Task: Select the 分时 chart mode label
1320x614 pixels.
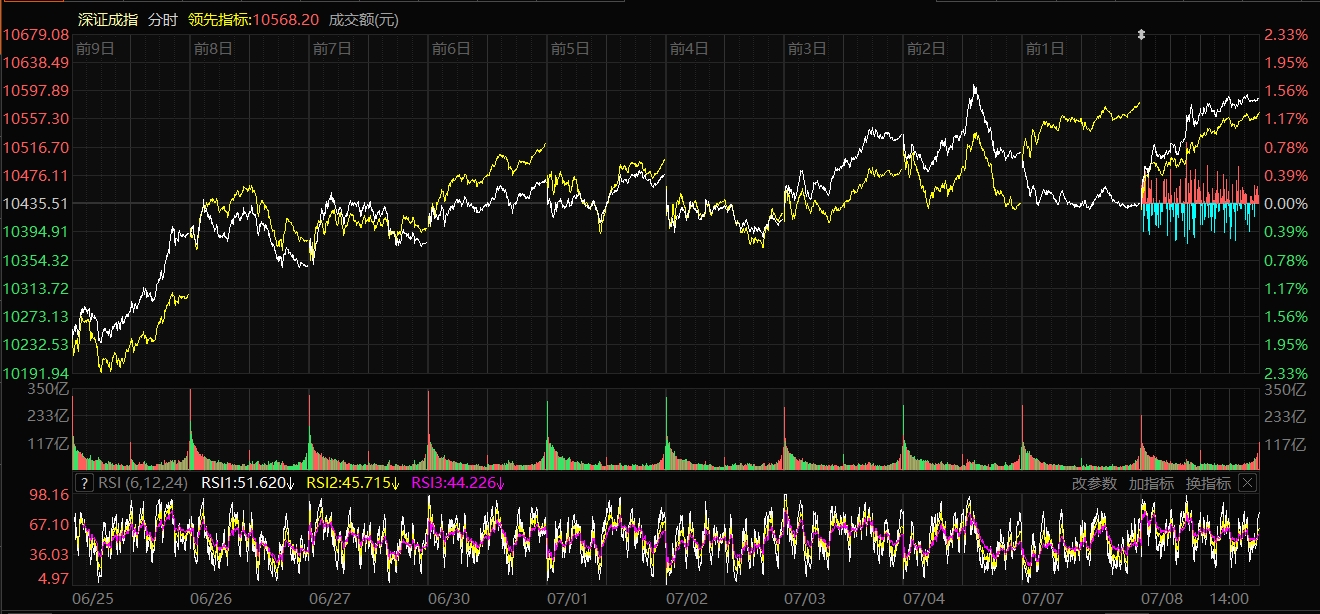Action: click(x=162, y=20)
